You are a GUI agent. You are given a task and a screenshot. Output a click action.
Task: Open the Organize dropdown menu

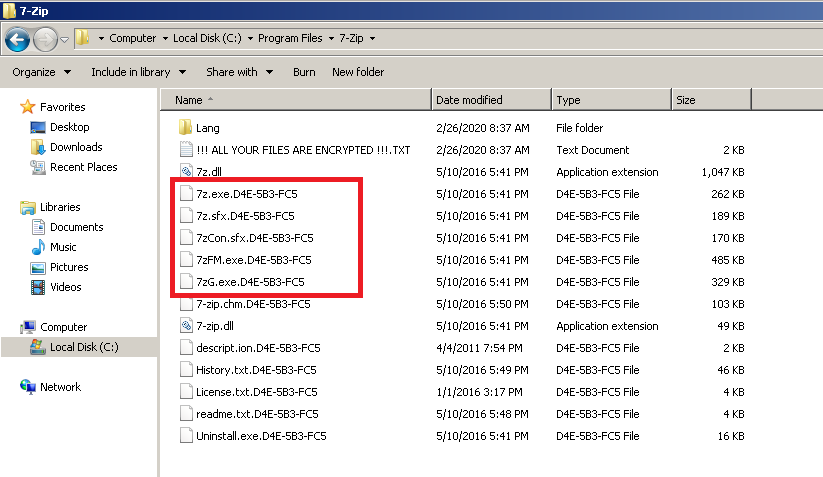[41, 72]
